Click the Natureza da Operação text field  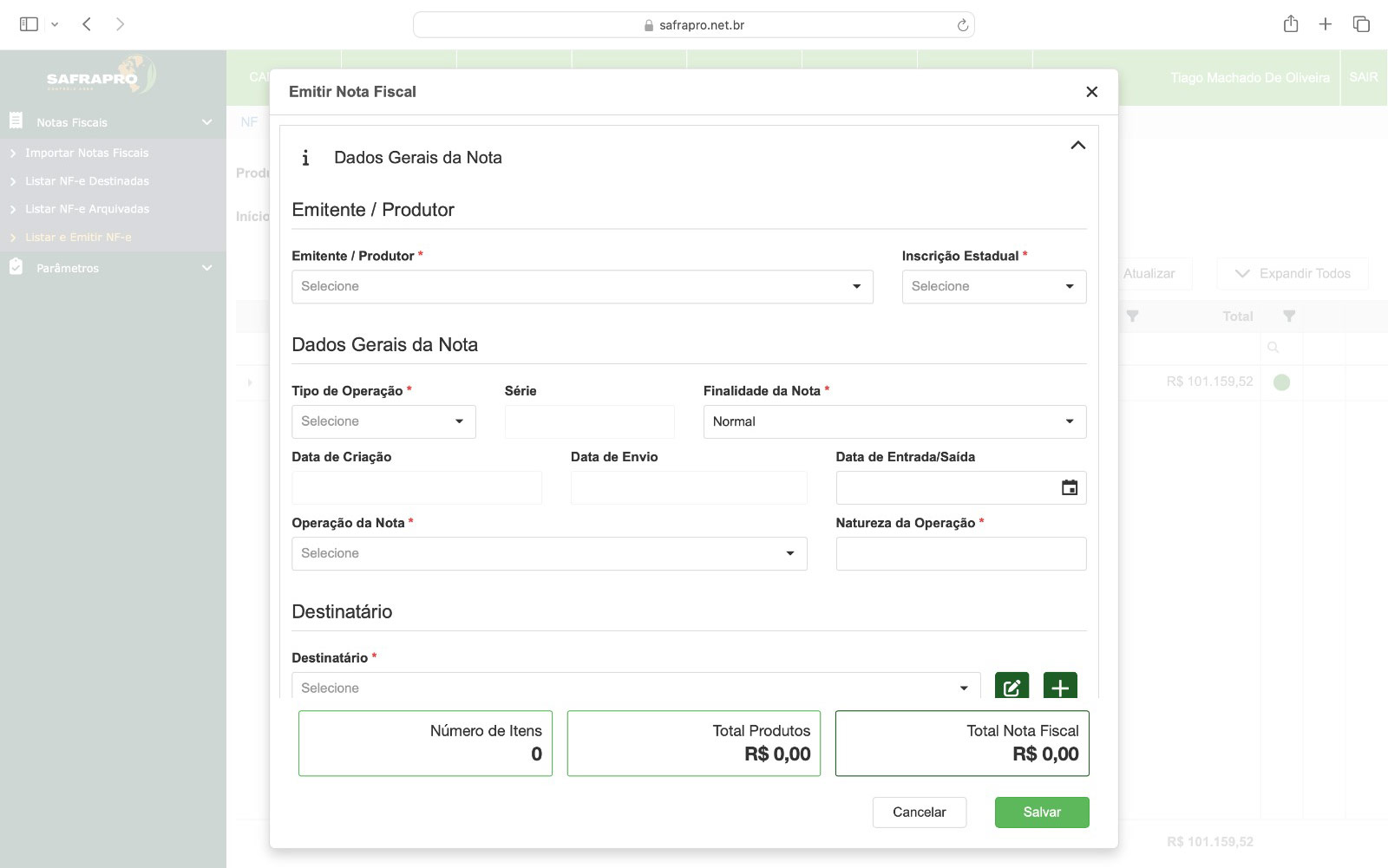(960, 554)
